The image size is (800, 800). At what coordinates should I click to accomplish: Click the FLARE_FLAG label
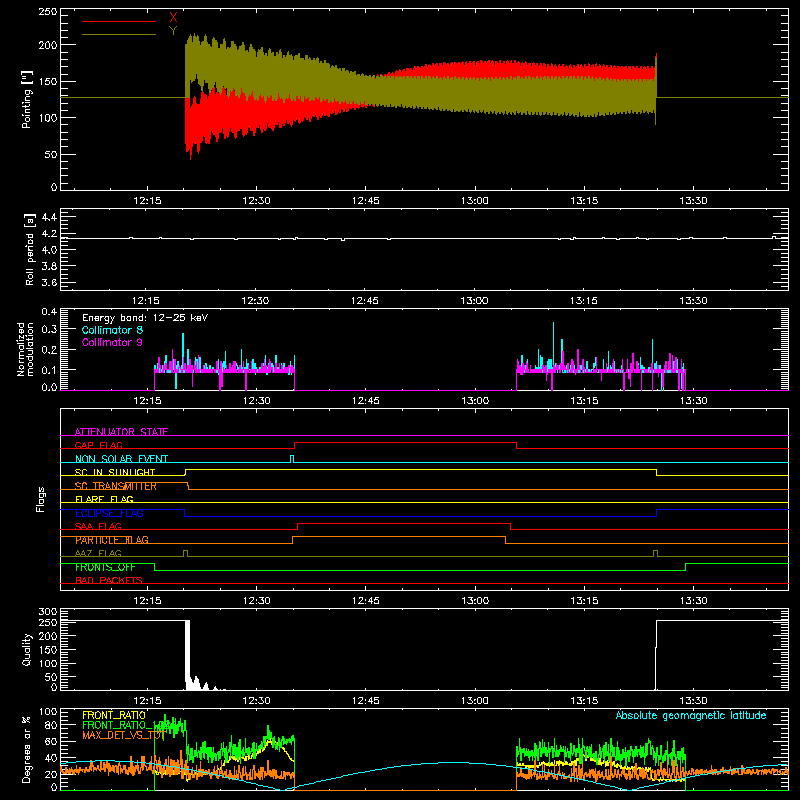pos(104,499)
